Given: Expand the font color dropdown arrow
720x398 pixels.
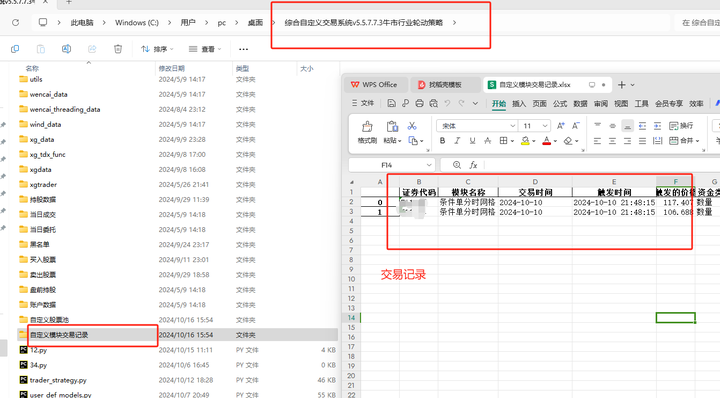Looking at the screenshot, I should pos(555,141).
